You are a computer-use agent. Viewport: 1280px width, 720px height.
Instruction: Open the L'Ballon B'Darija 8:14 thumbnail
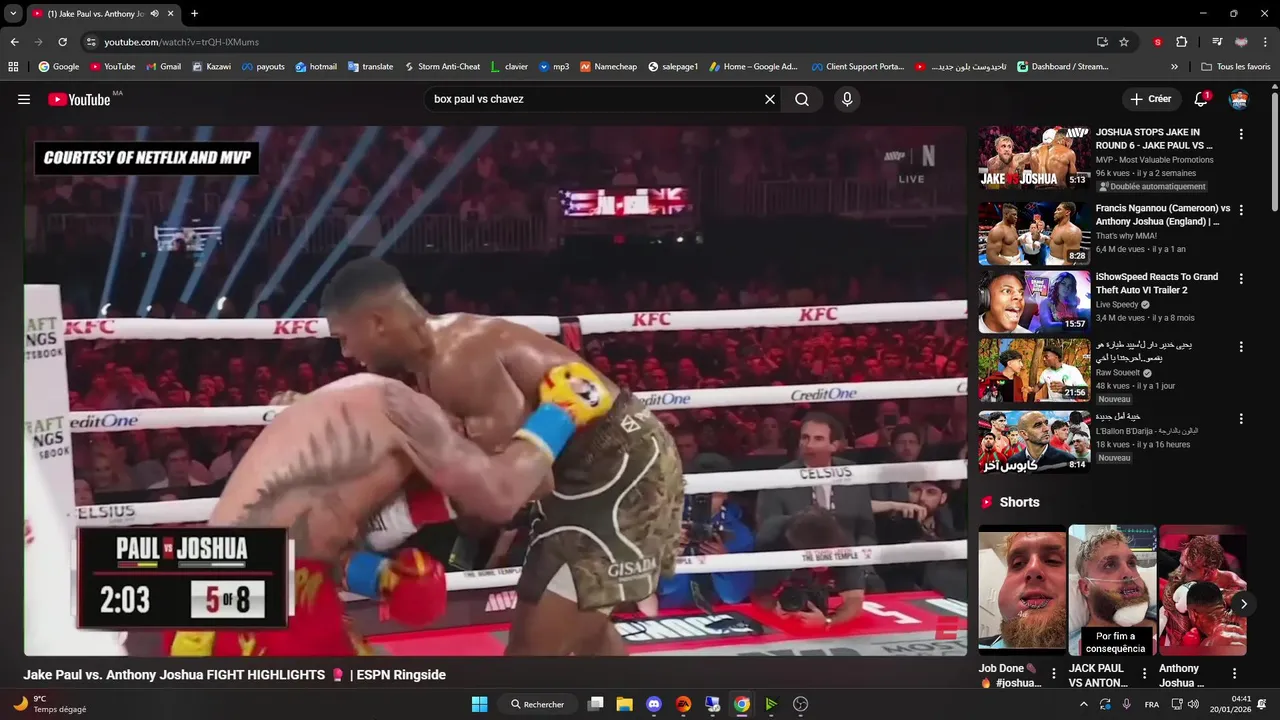click(1034, 442)
